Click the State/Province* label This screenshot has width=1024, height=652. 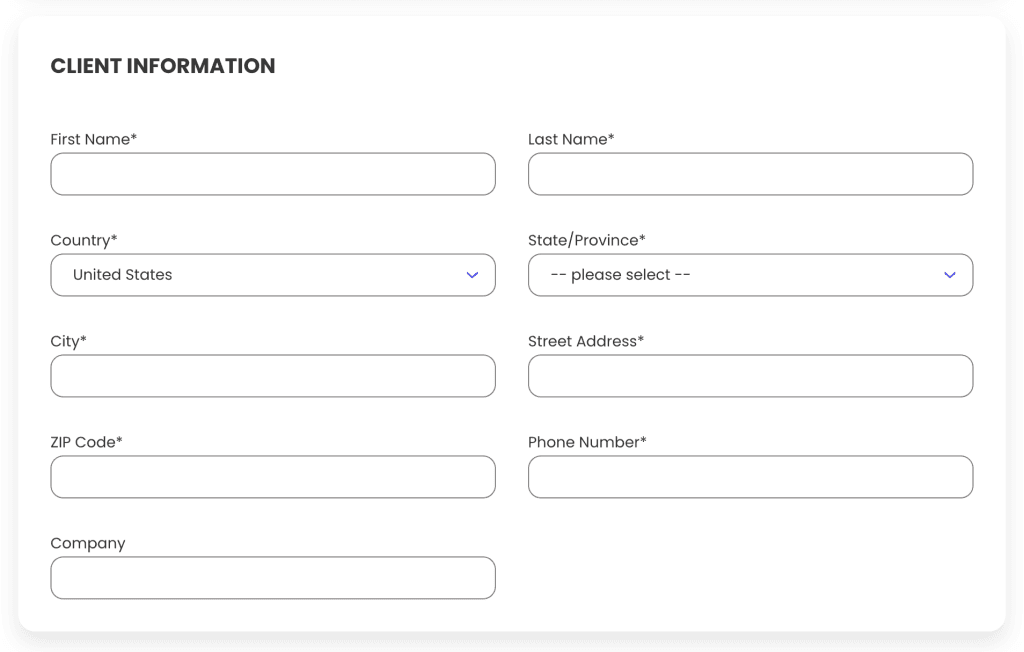(586, 240)
